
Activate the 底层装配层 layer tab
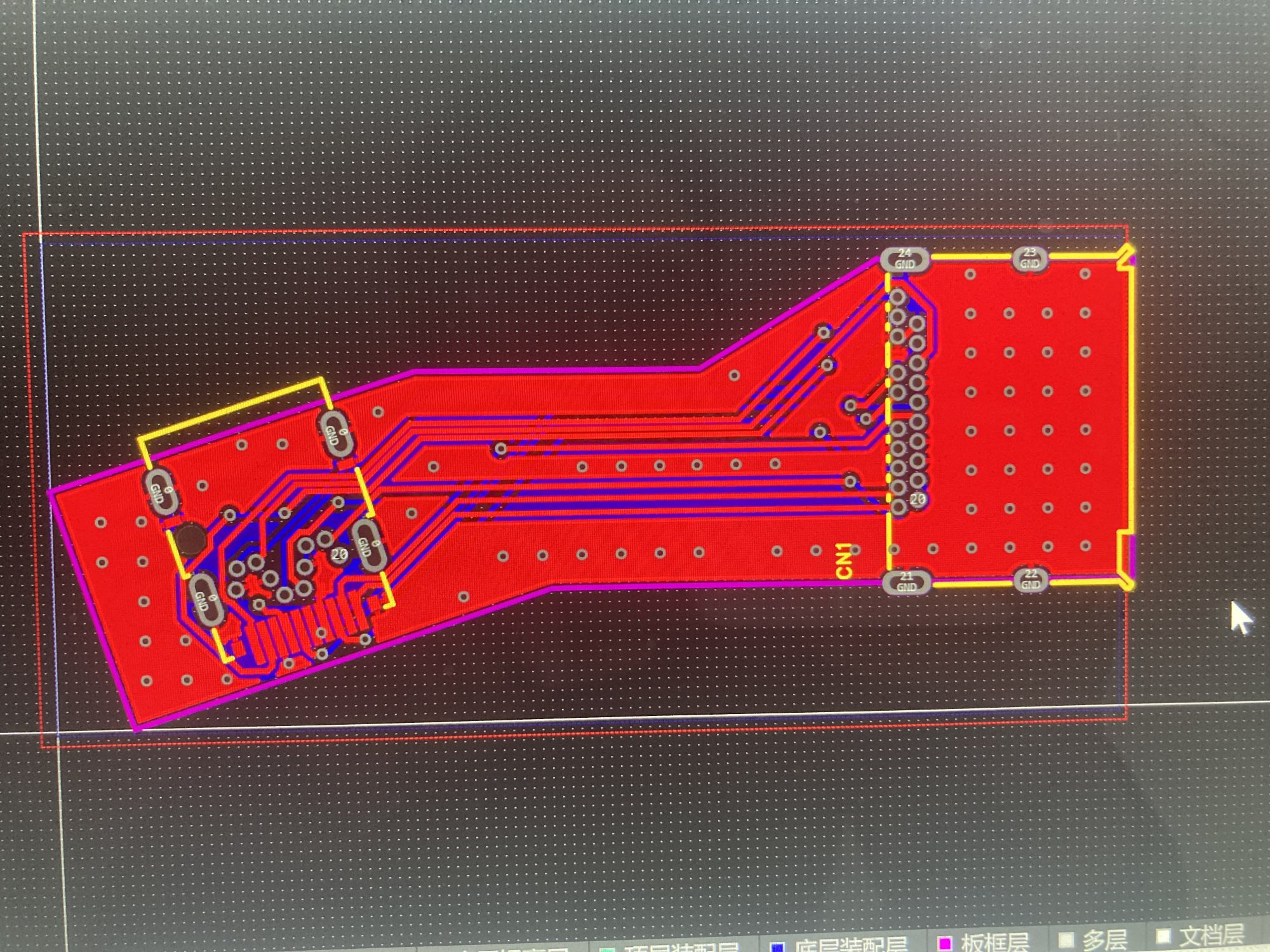click(851, 946)
